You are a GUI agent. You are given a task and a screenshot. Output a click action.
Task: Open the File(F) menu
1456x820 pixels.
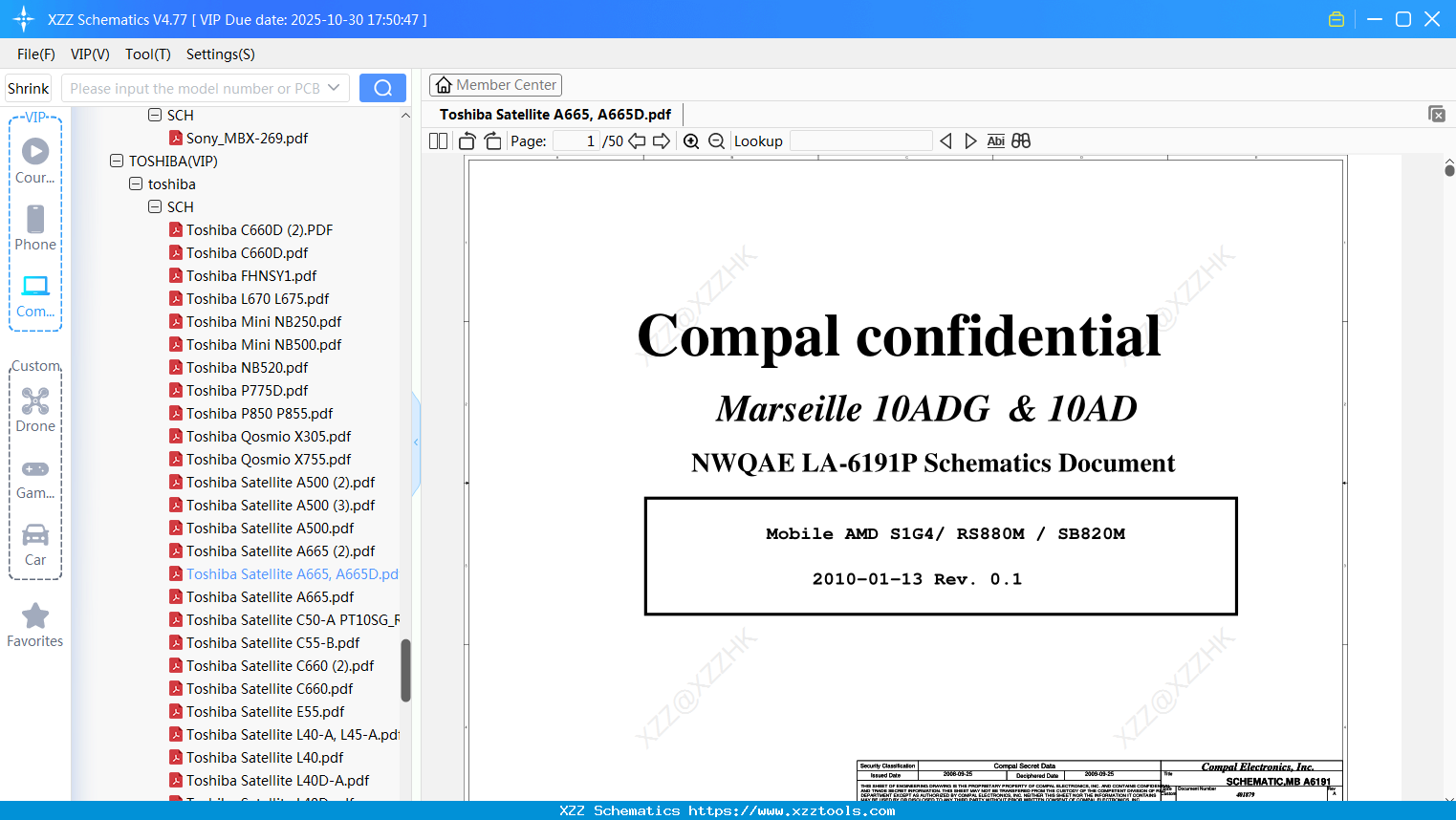click(36, 54)
